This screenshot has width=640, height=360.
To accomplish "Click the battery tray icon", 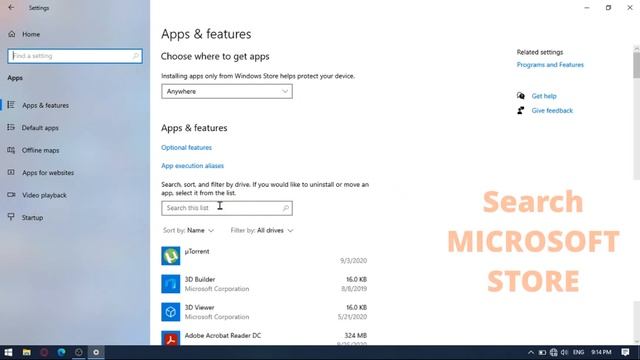I will coord(542,352).
